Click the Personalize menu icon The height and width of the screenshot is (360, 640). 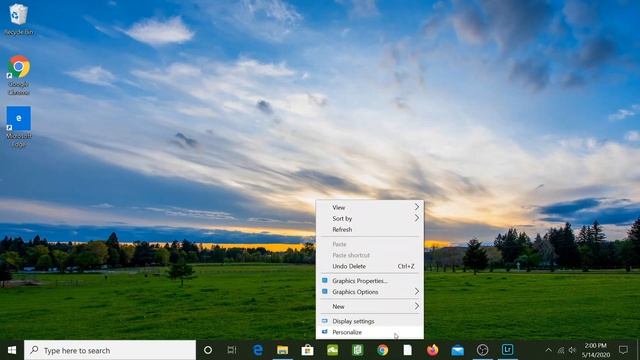point(325,332)
